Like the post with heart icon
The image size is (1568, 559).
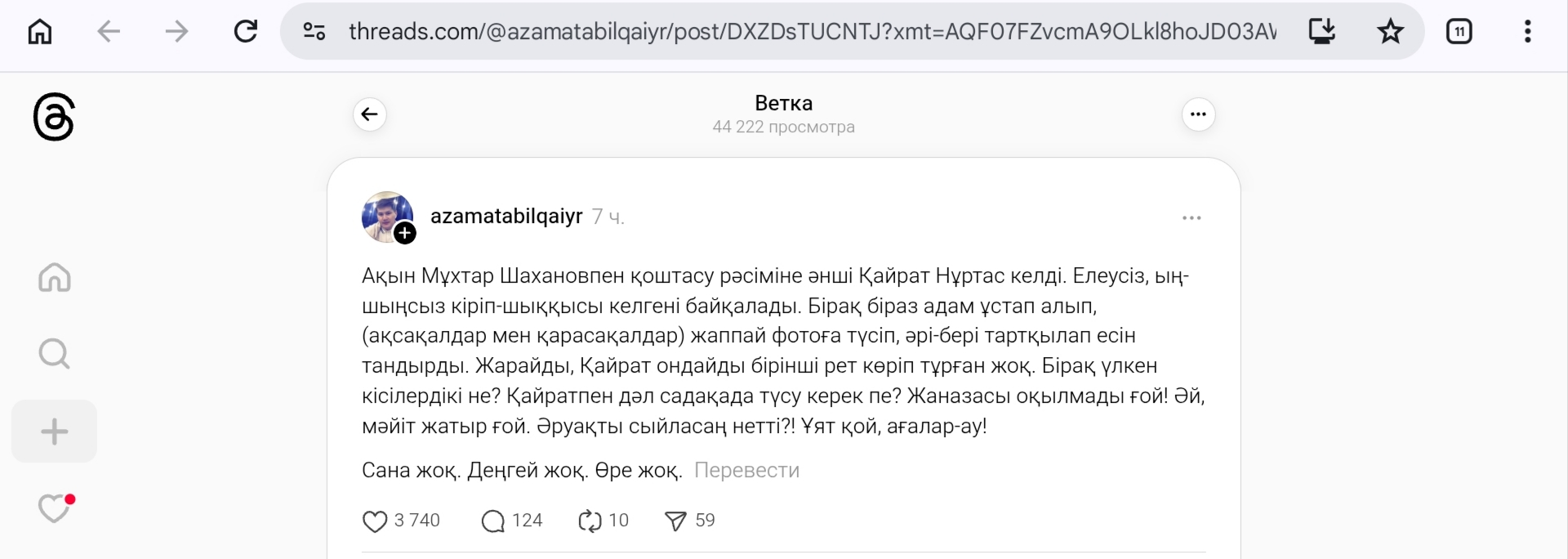click(x=375, y=521)
